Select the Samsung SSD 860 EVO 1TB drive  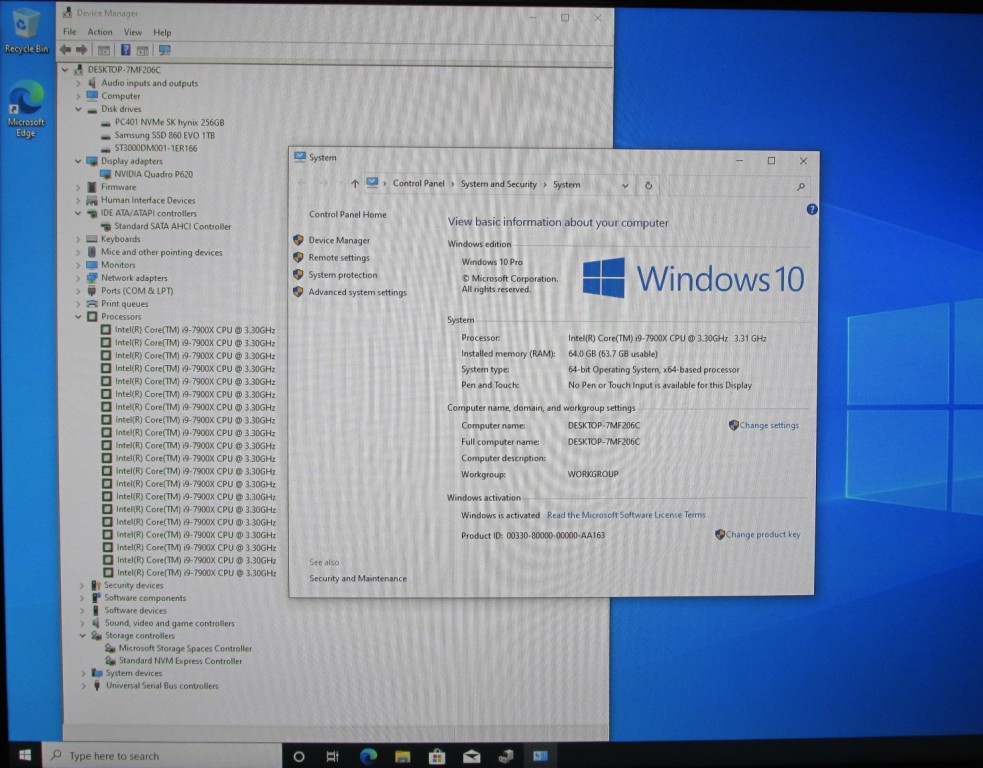[165, 135]
